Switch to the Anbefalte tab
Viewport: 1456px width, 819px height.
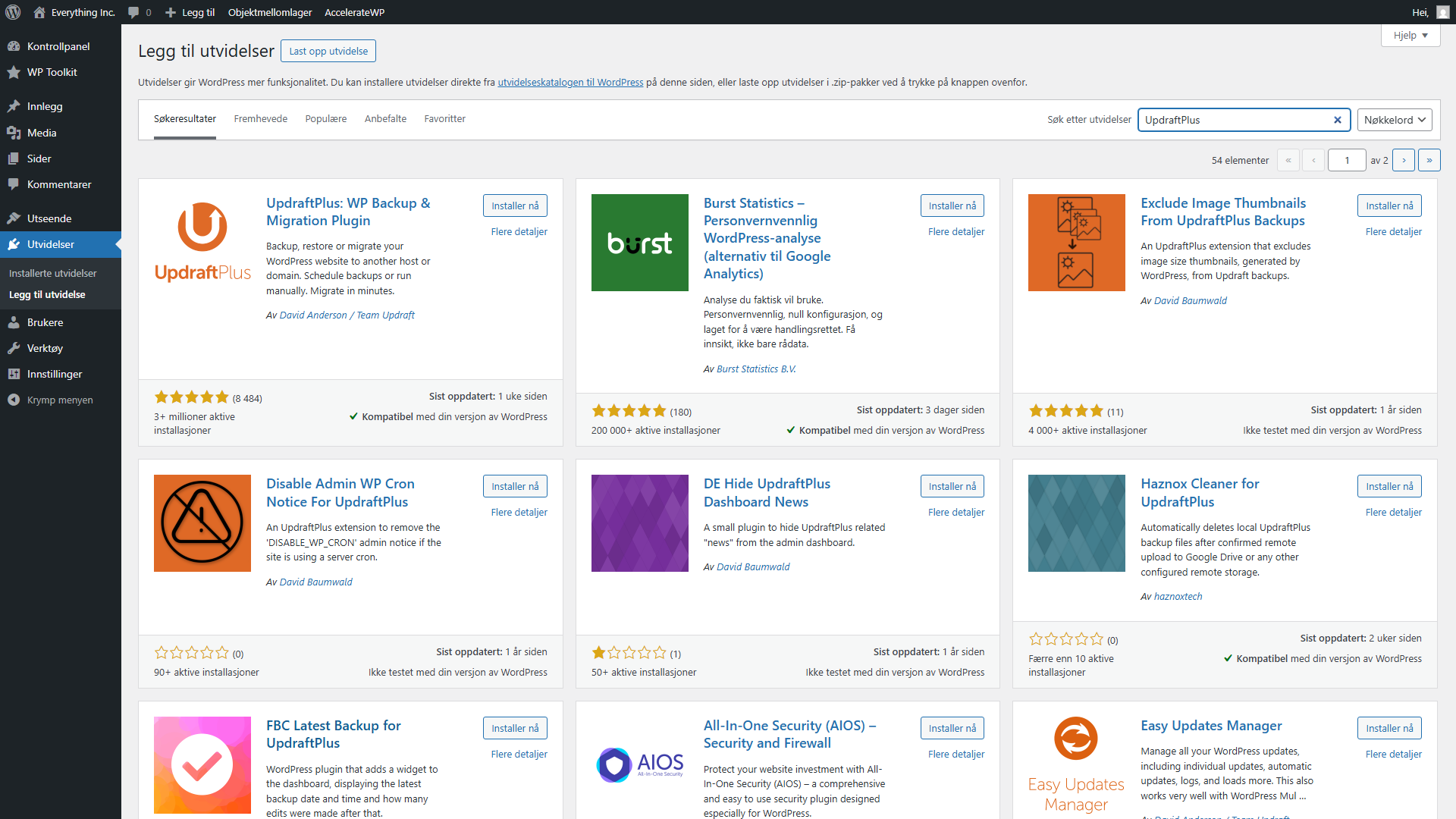click(385, 119)
